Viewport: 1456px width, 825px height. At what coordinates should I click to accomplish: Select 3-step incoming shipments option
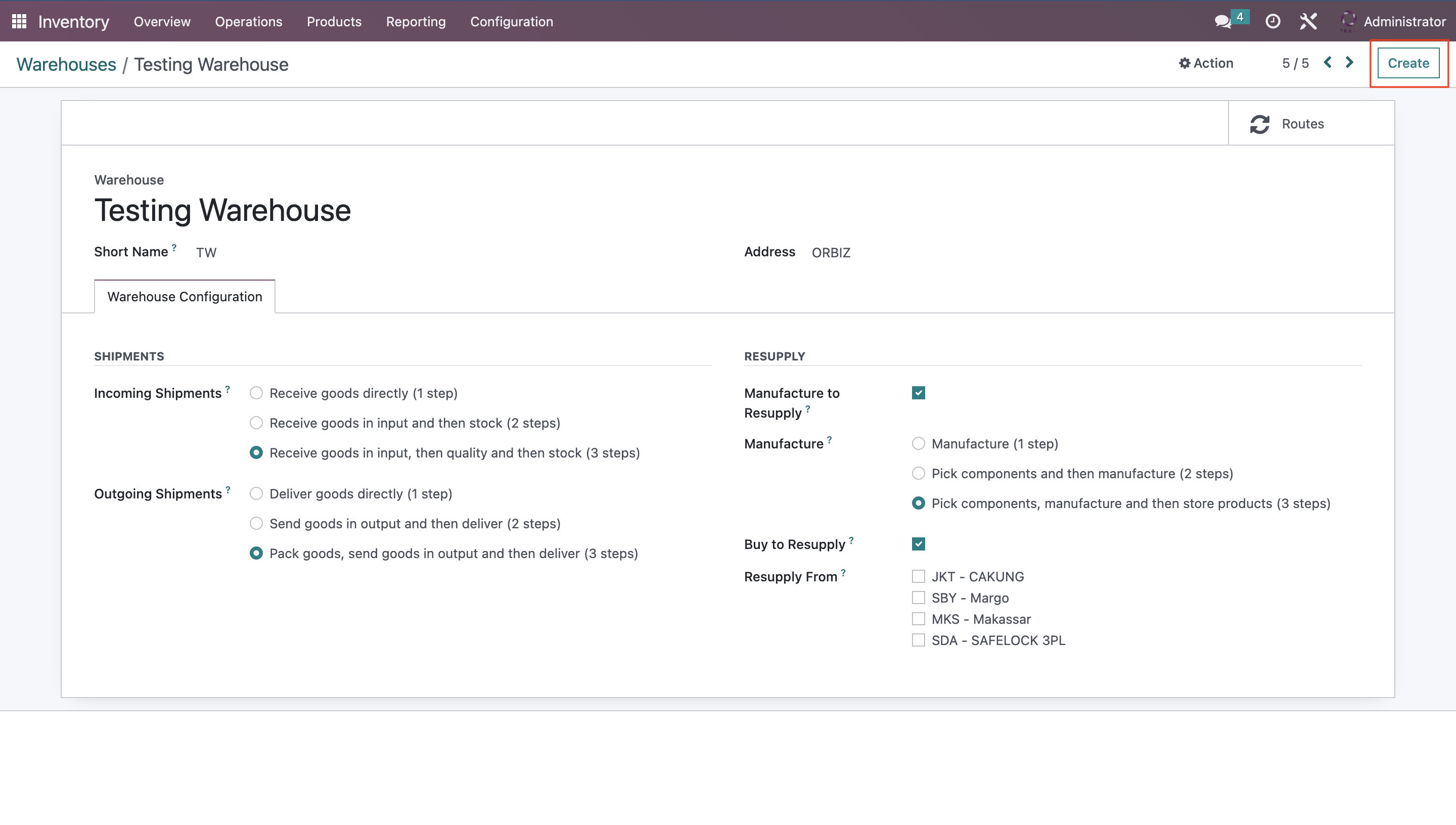click(256, 453)
